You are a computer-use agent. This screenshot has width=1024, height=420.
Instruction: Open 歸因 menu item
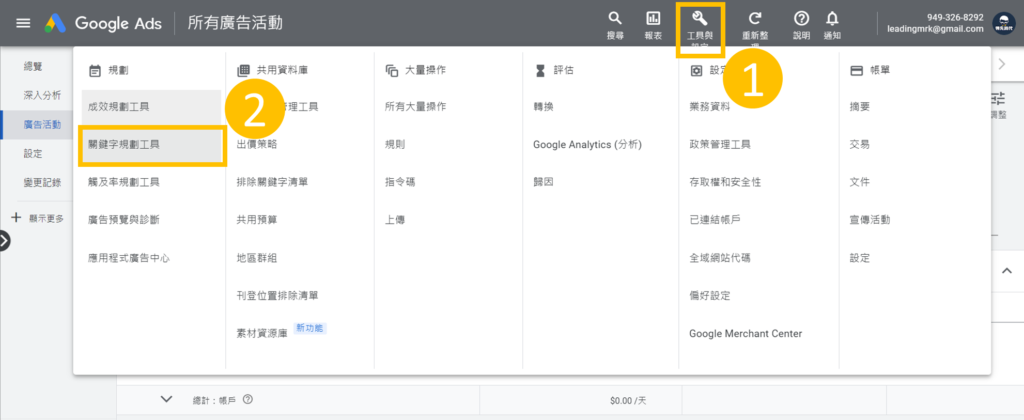tap(543, 182)
